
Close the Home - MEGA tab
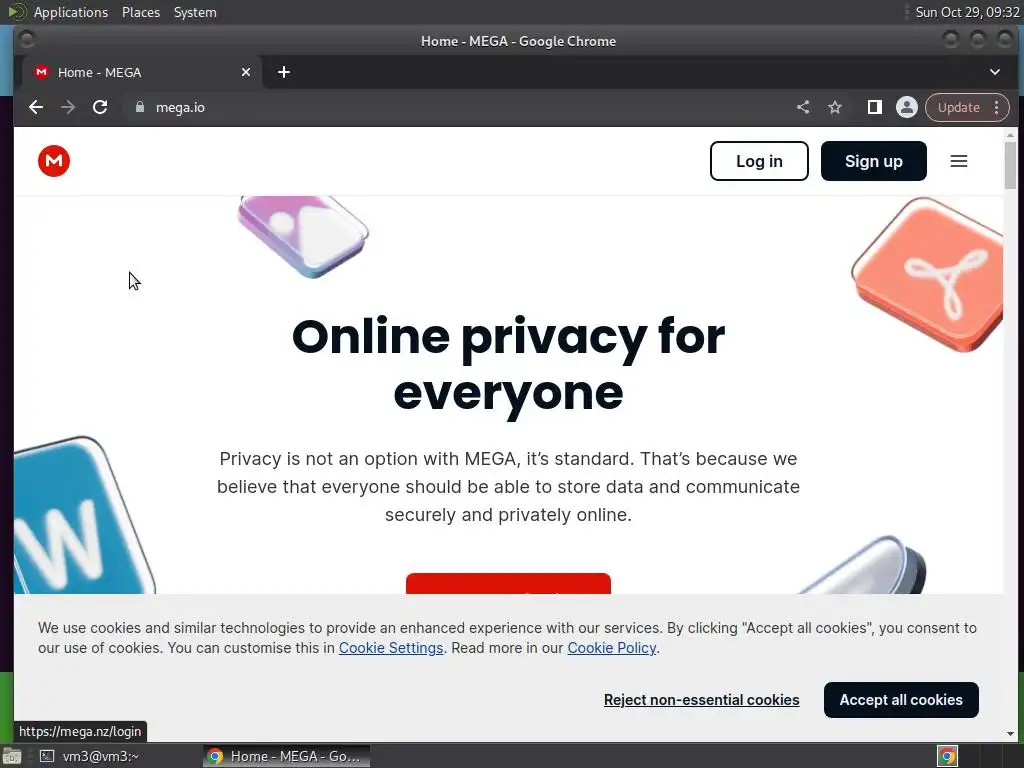coord(246,72)
